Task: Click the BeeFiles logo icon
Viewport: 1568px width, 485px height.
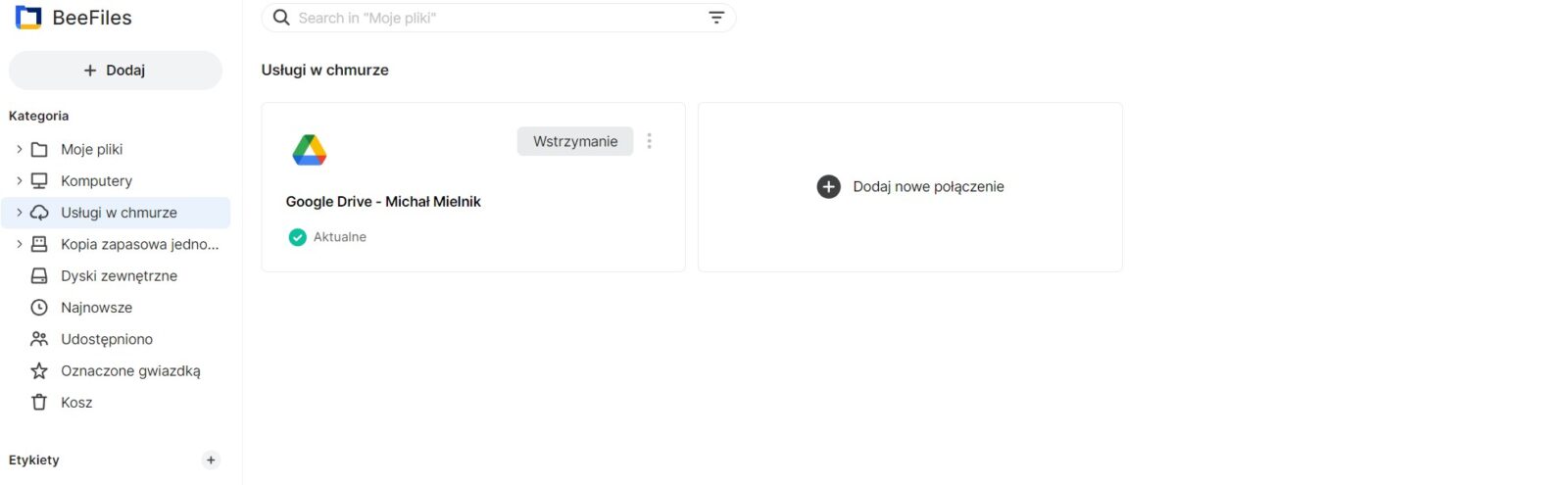Action: click(x=28, y=18)
